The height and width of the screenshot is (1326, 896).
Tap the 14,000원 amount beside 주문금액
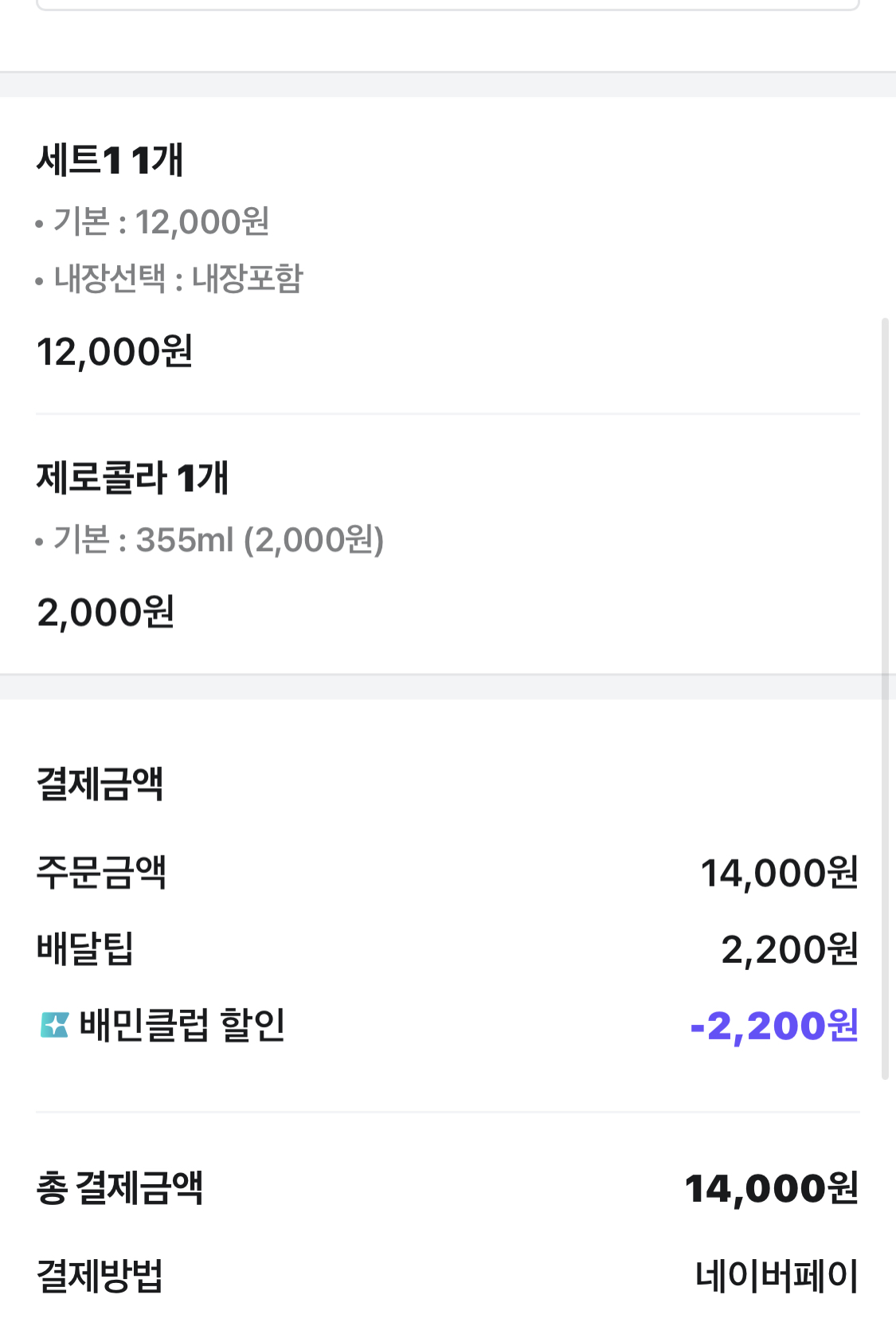point(779,873)
